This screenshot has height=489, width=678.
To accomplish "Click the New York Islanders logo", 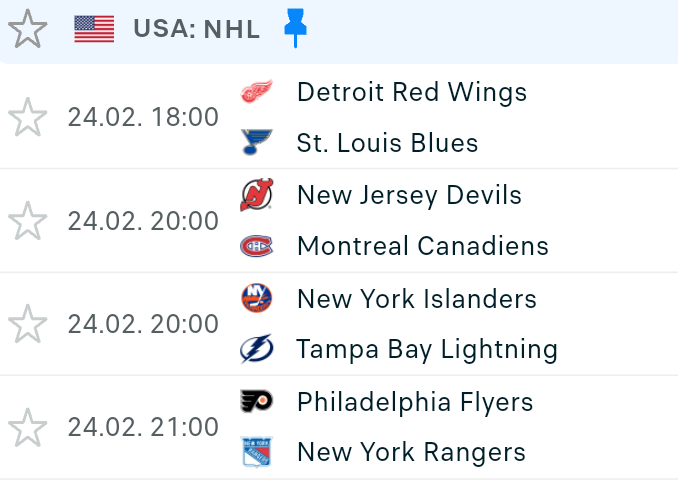I will tap(256, 298).
